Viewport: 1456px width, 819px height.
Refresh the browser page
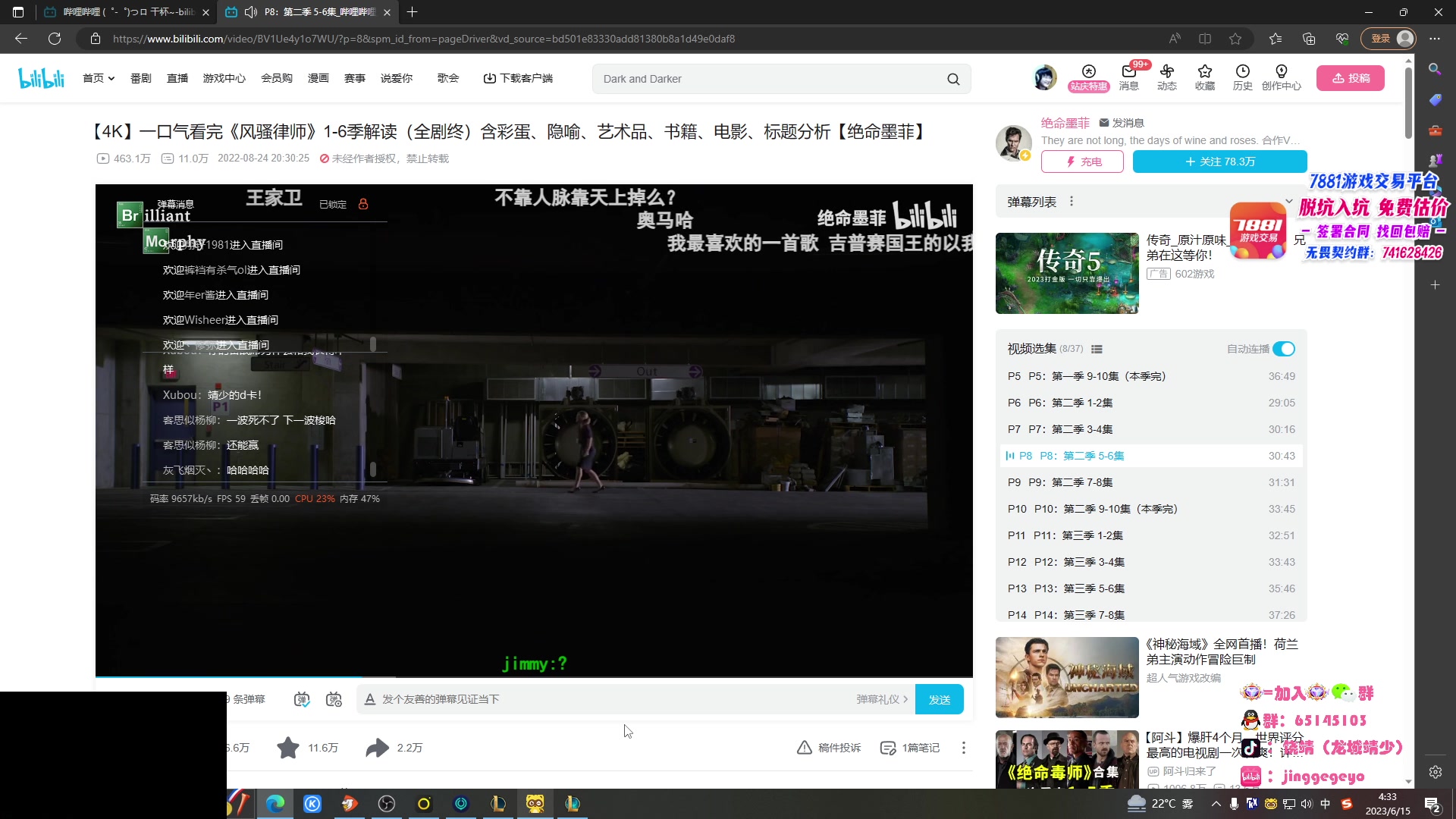pyautogui.click(x=55, y=39)
